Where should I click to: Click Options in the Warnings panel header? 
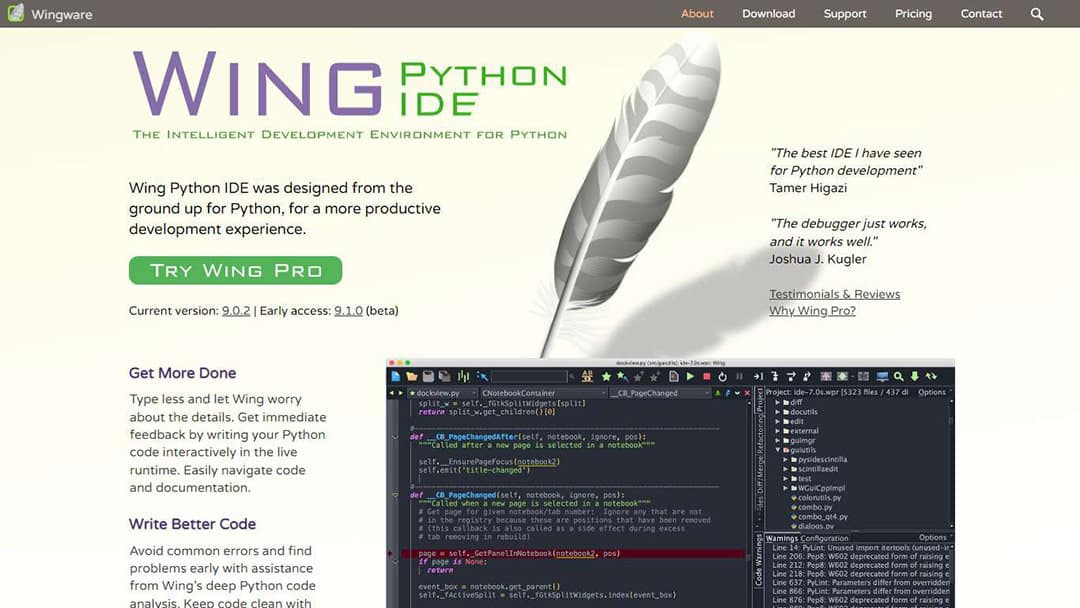(x=933, y=538)
